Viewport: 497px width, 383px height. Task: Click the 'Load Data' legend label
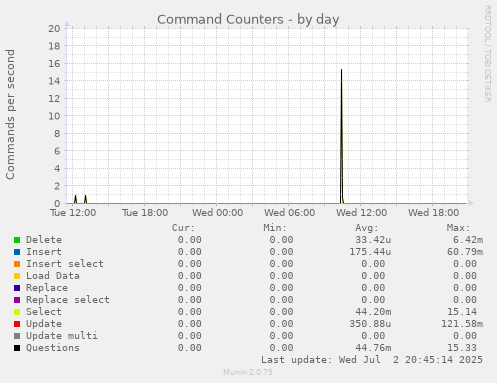click(x=53, y=276)
